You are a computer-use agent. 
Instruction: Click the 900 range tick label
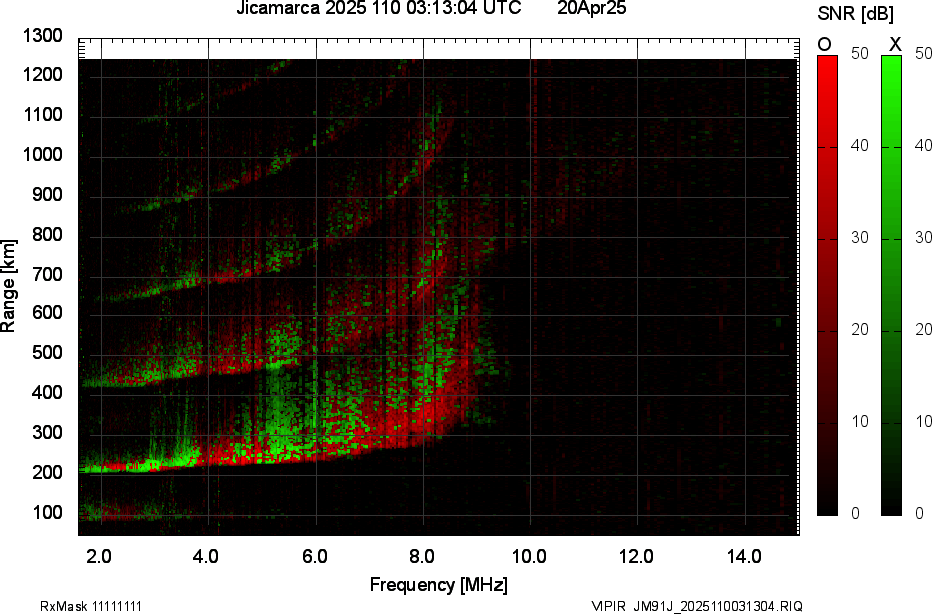point(47,195)
